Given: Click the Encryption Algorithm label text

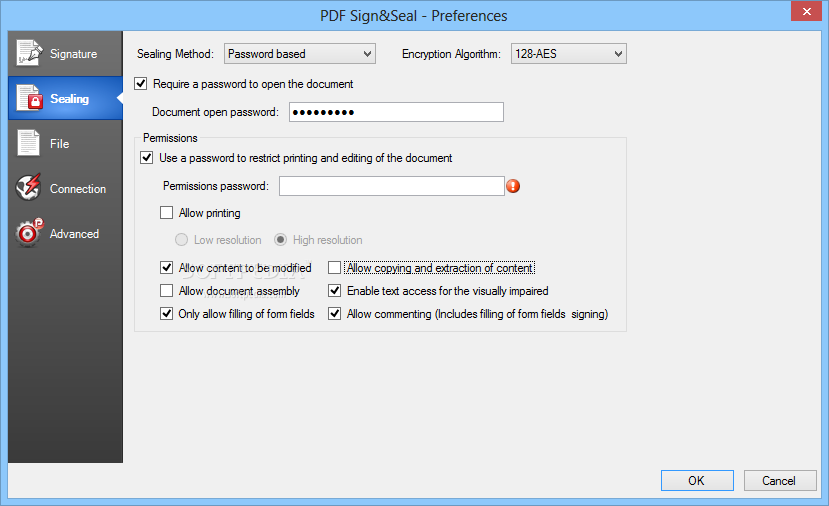Looking at the screenshot, I should point(451,54).
